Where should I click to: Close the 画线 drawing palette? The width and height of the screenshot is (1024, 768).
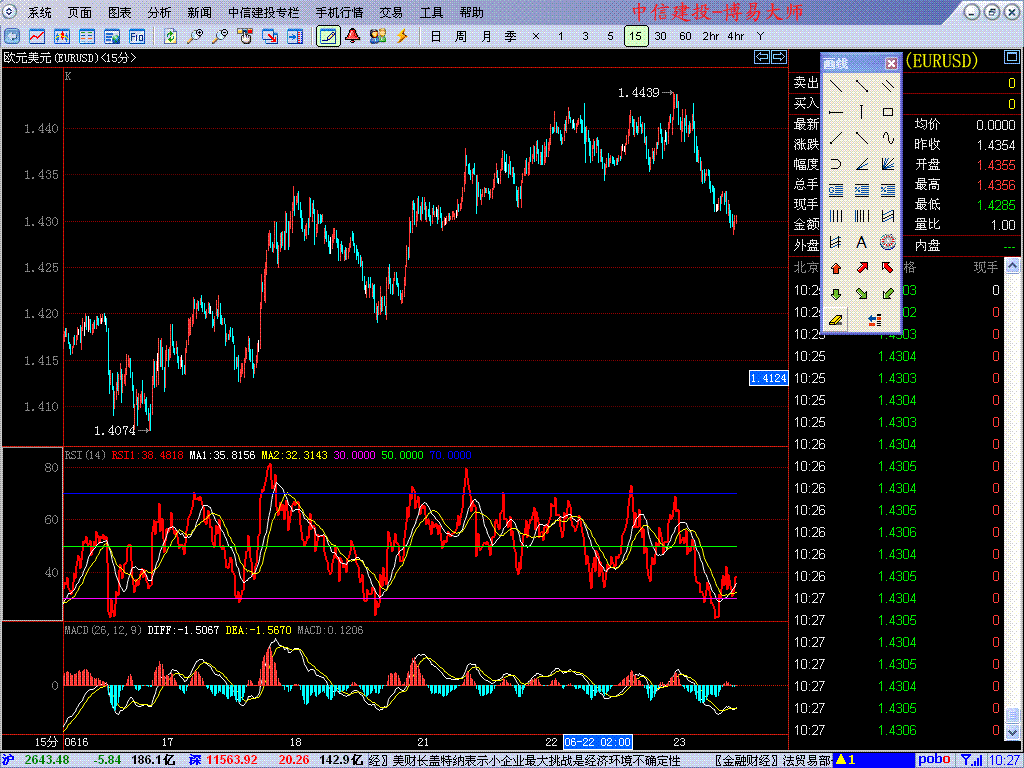[891, 63]
